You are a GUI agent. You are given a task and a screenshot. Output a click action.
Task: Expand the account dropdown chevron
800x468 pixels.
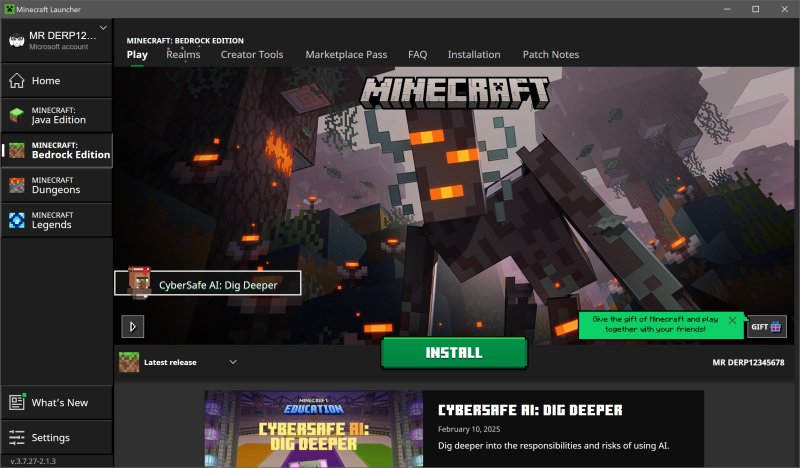pyautogui.click(x=103, y=28)
